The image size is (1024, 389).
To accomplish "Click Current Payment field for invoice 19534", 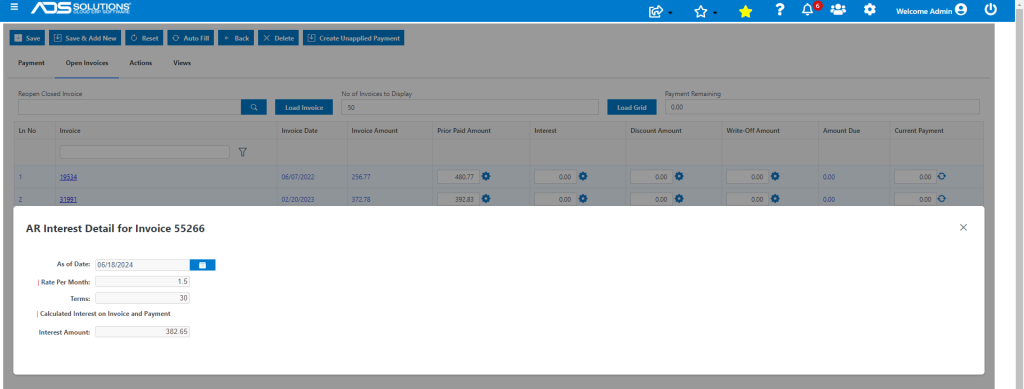I will [x=915, y=176].
